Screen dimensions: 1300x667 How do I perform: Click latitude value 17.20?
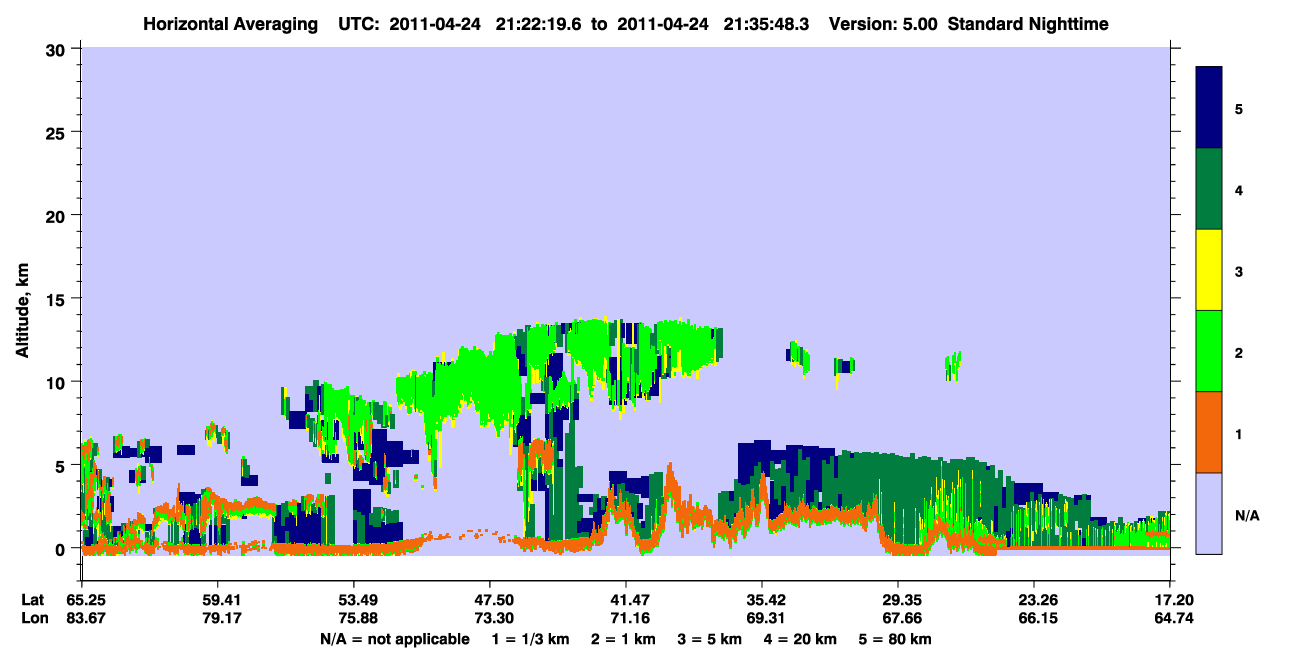click(x=1174, y=600)
